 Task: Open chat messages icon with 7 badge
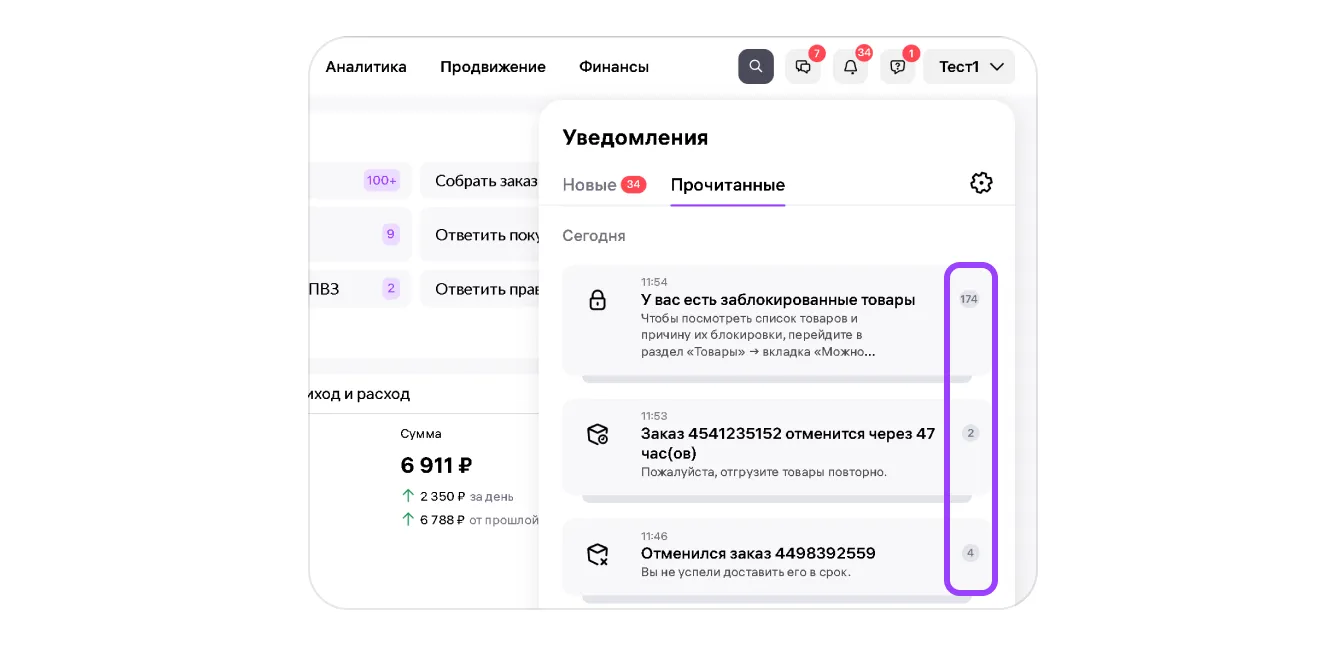[x=803, y=67]
